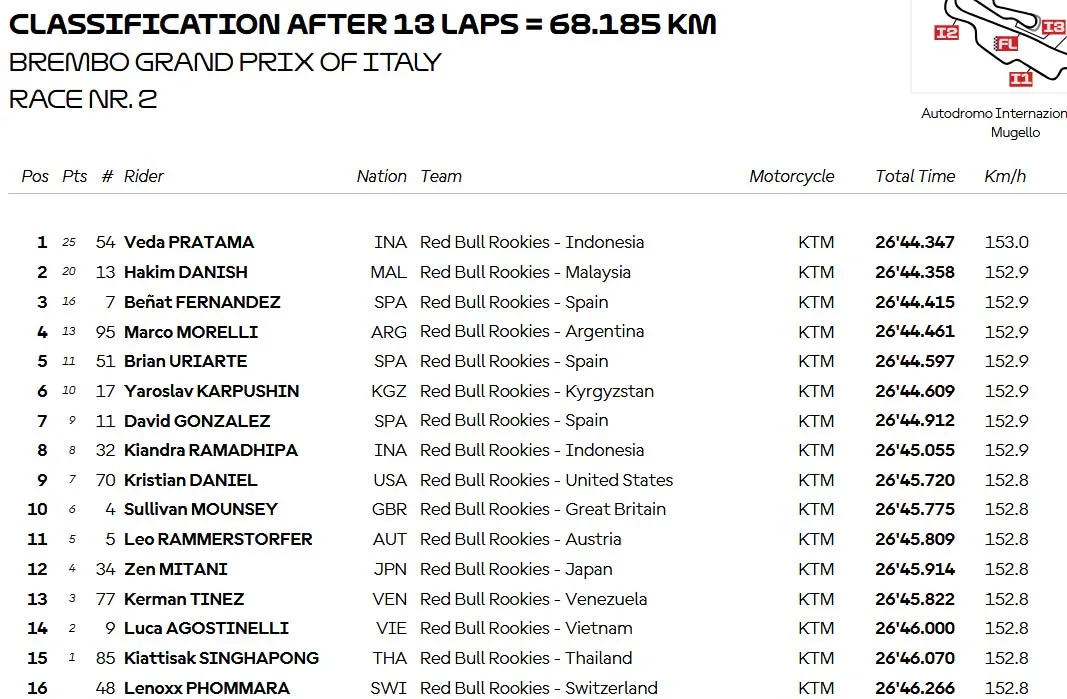
Task: Open Yaroslav KARPUSHIN's entry
Action: (x=212, y=391)
